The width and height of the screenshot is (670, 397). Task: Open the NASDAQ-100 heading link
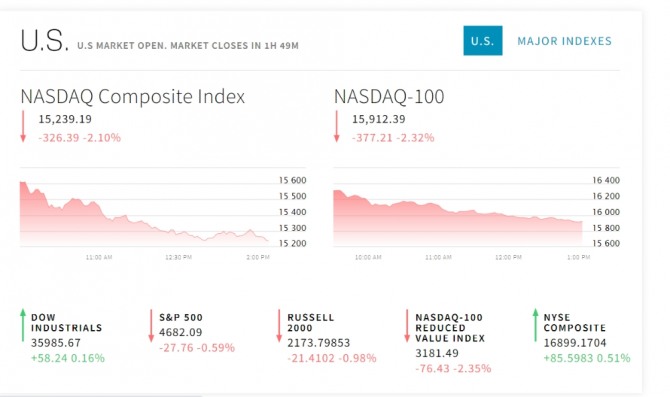click(389, 97)
